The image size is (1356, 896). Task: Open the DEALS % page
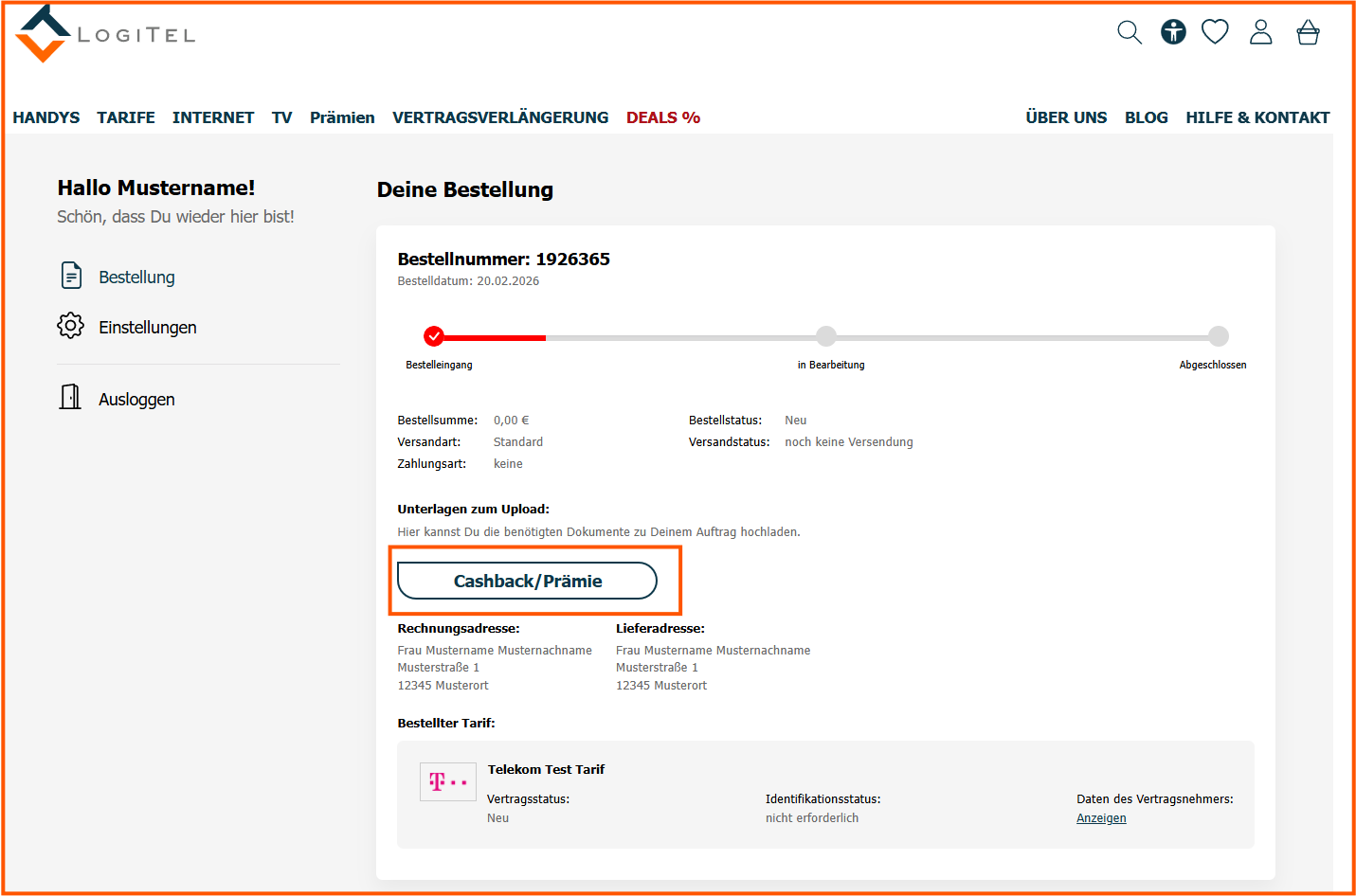(x=663, y=117)
